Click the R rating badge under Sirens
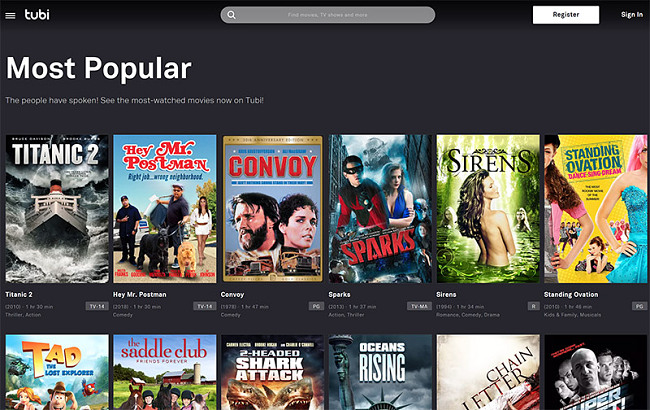Screen dimensions: 650x410 (534, 306)
